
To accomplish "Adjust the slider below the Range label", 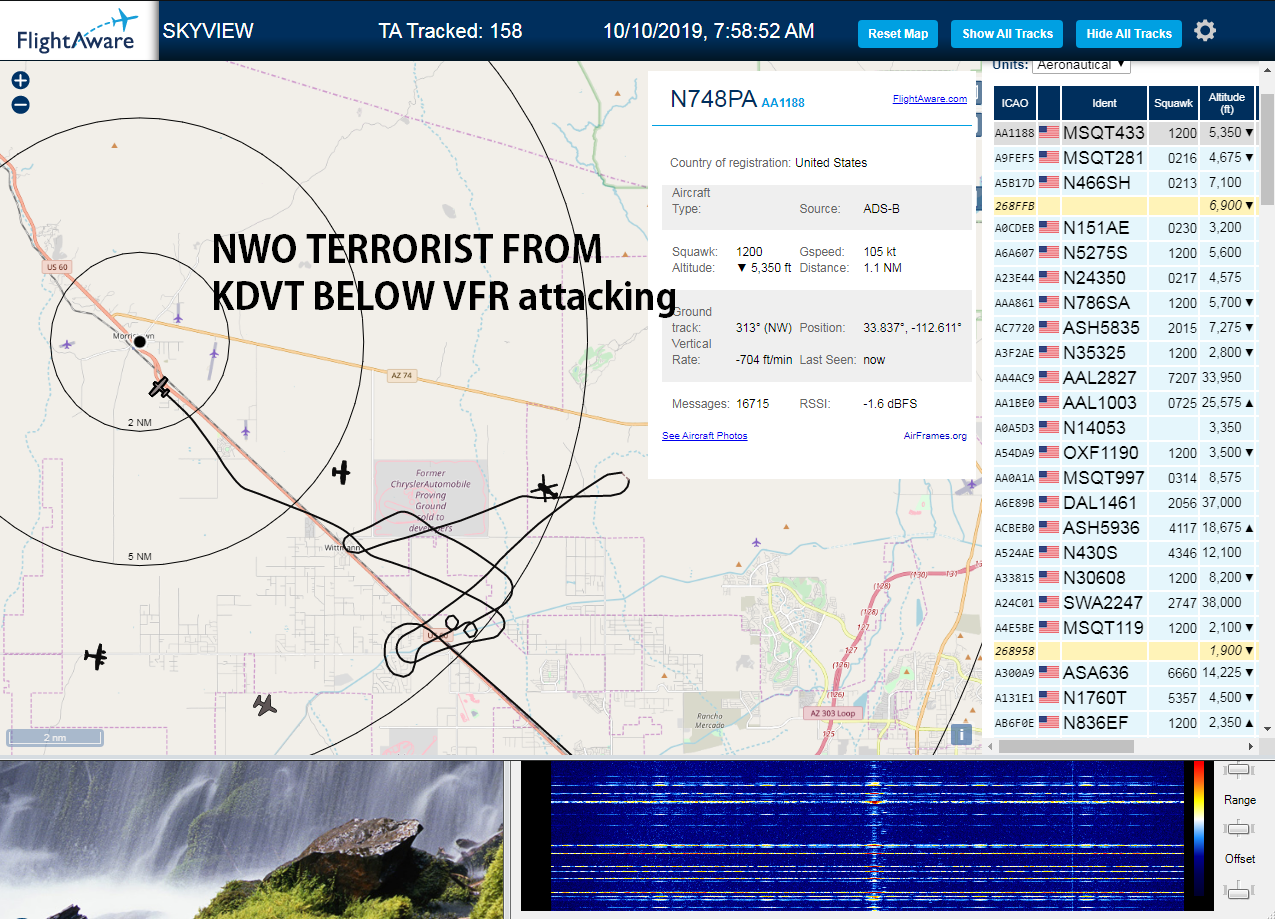I will tap(1239, 827).
